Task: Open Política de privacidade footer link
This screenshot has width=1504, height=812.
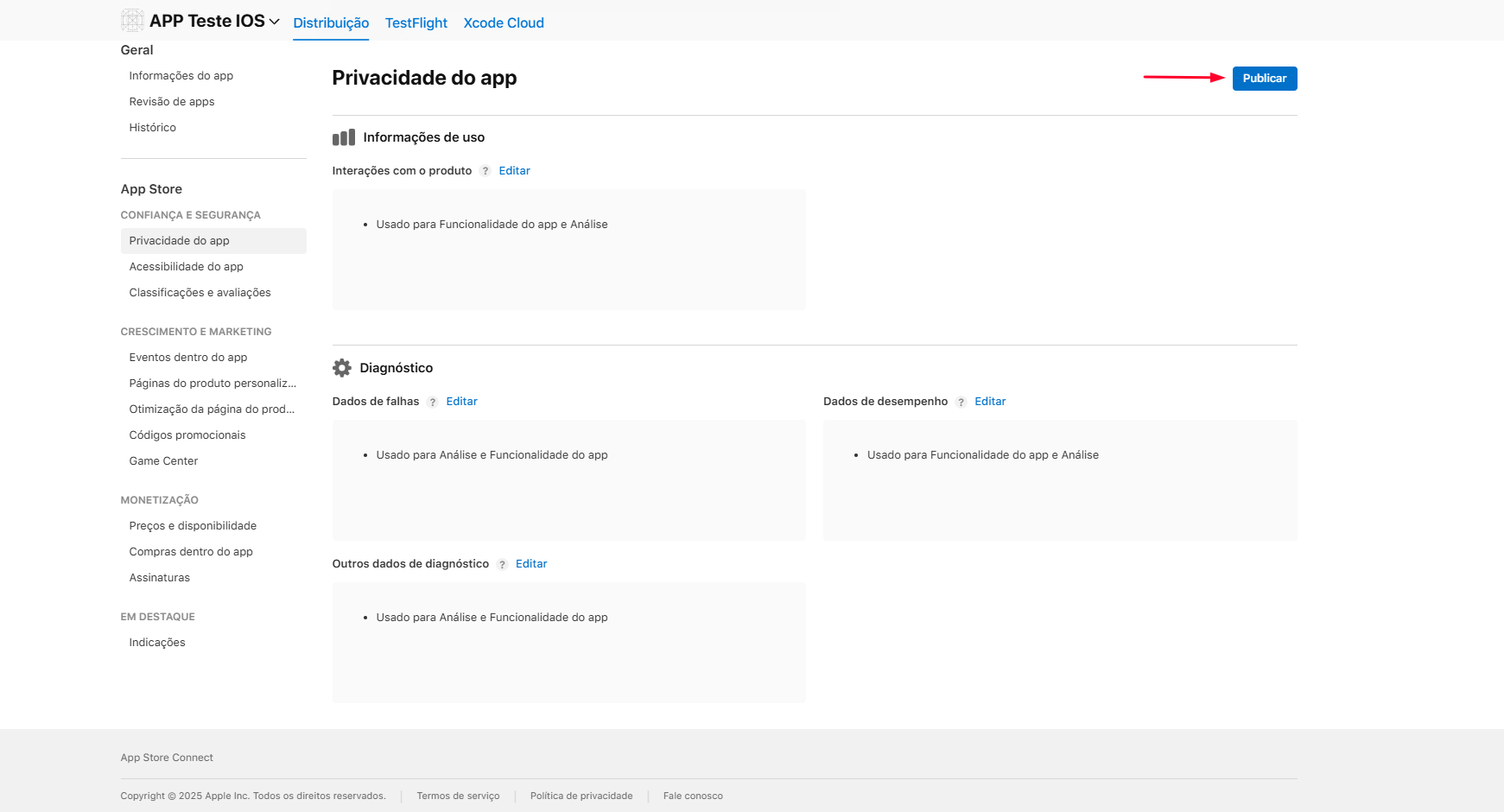Action: click(x=581, y=796)
